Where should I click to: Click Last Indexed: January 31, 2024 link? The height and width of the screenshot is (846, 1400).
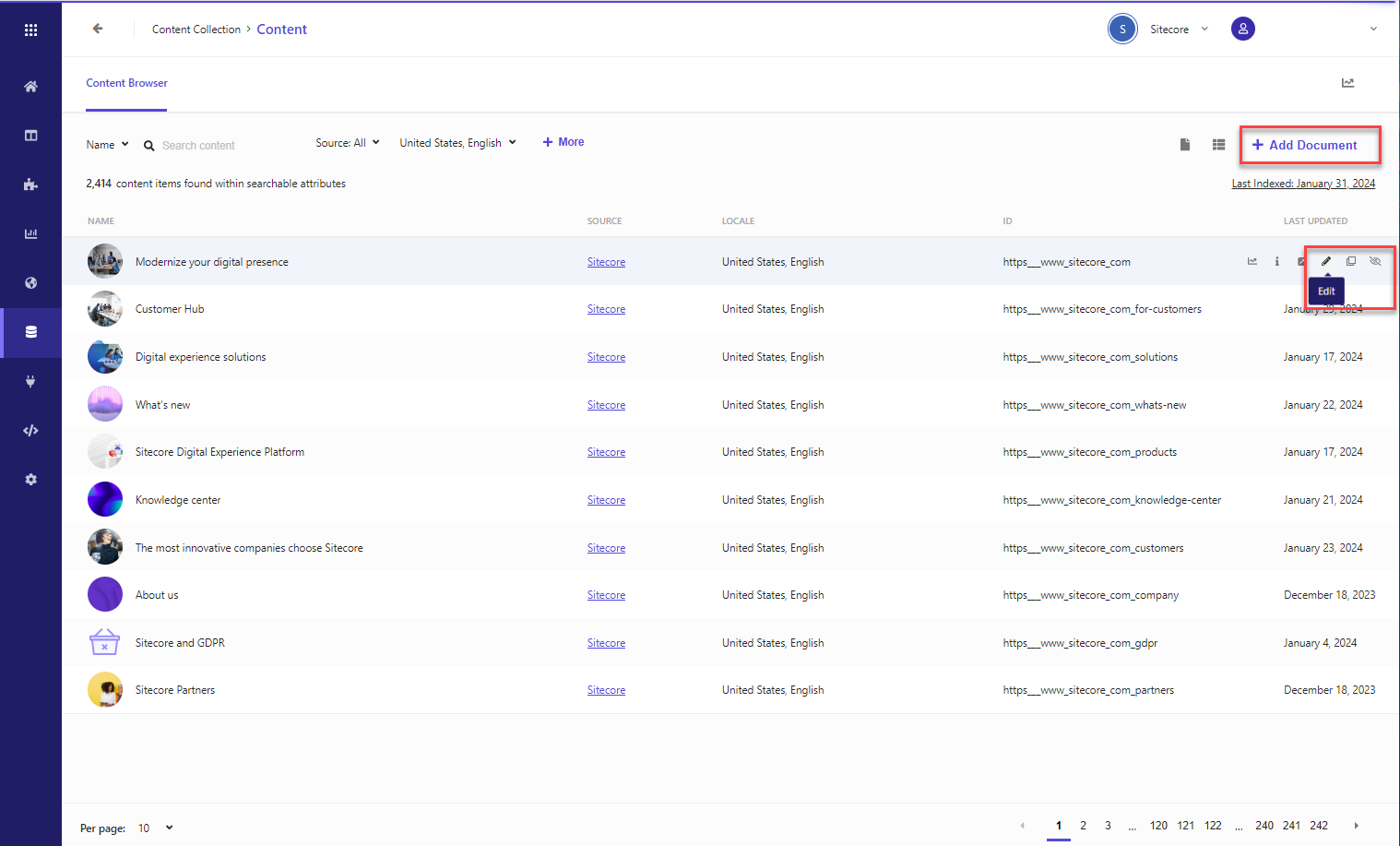(x=1303, y=184)
